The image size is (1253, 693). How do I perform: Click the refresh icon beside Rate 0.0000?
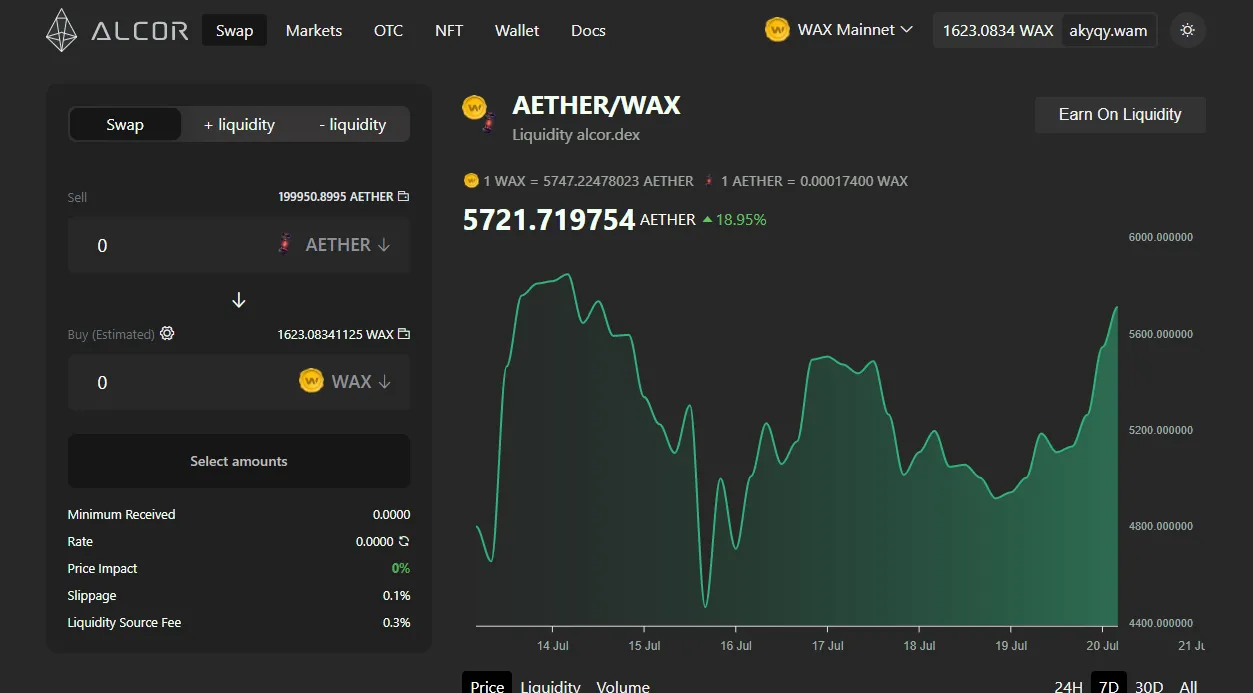[404, 541]
